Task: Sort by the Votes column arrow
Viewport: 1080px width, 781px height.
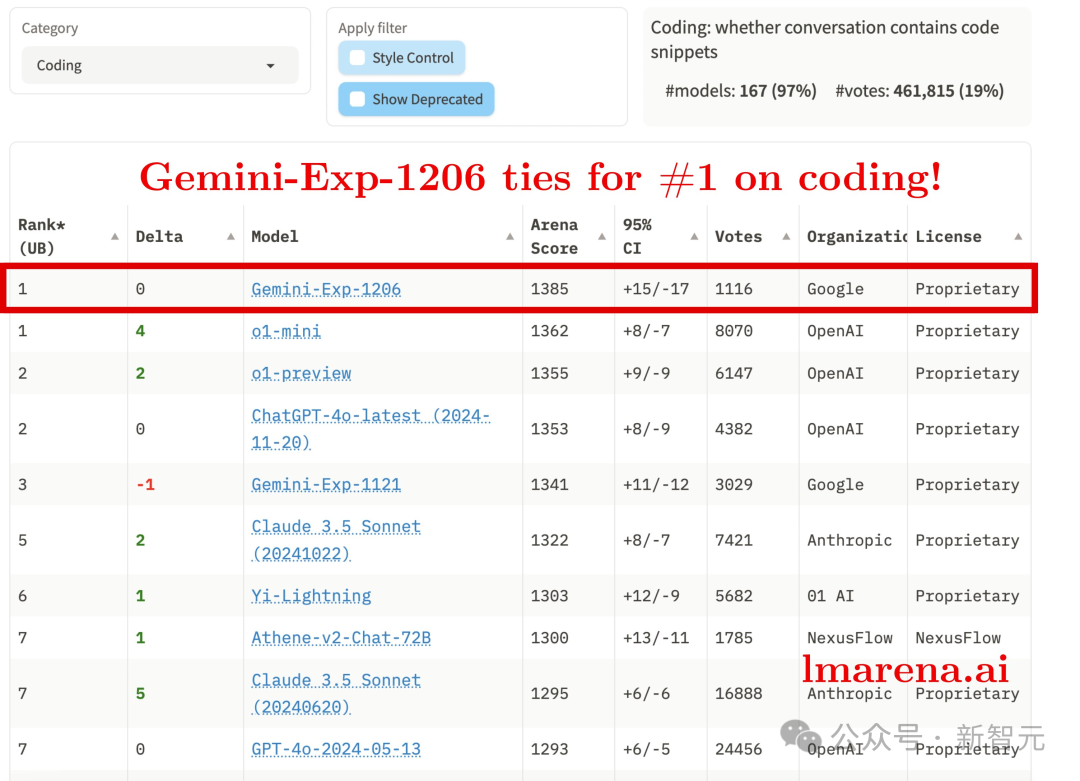Action: [x=786, y=236]
